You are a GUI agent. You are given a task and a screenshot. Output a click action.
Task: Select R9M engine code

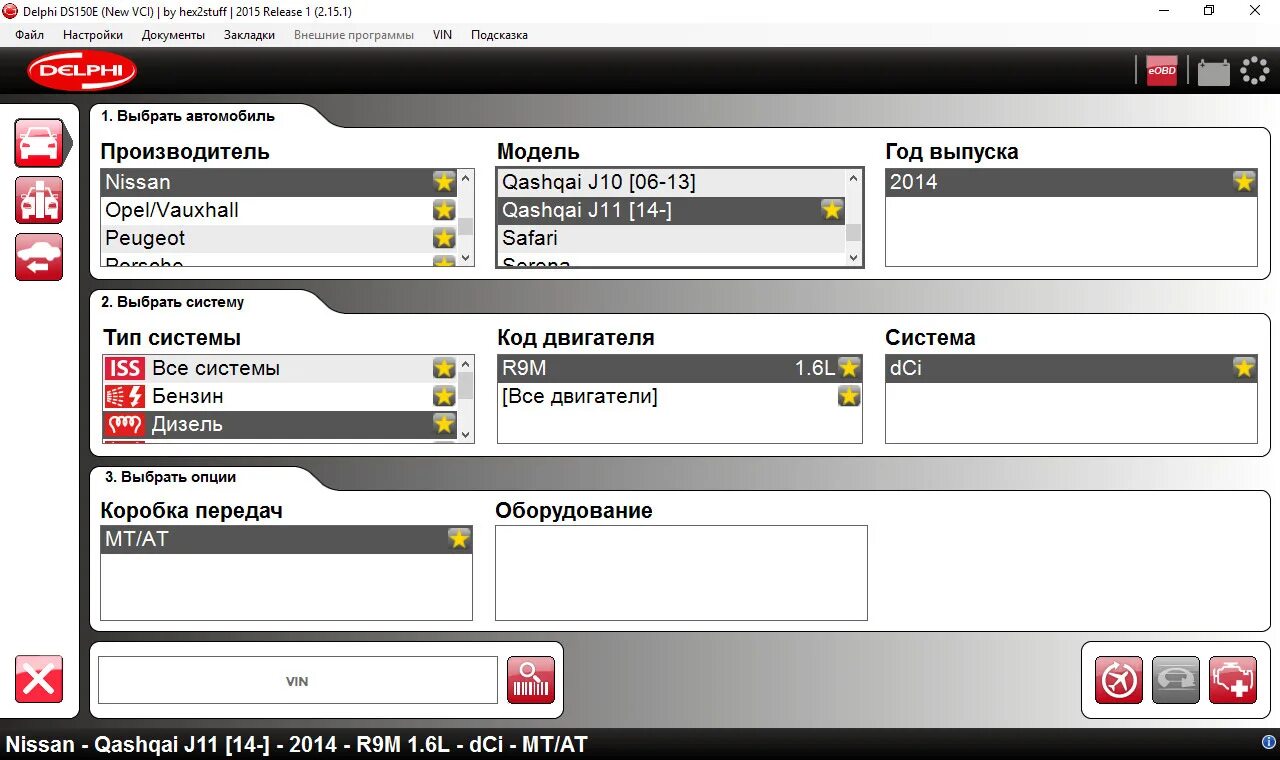pyautogui.click(x=679, y=368)
